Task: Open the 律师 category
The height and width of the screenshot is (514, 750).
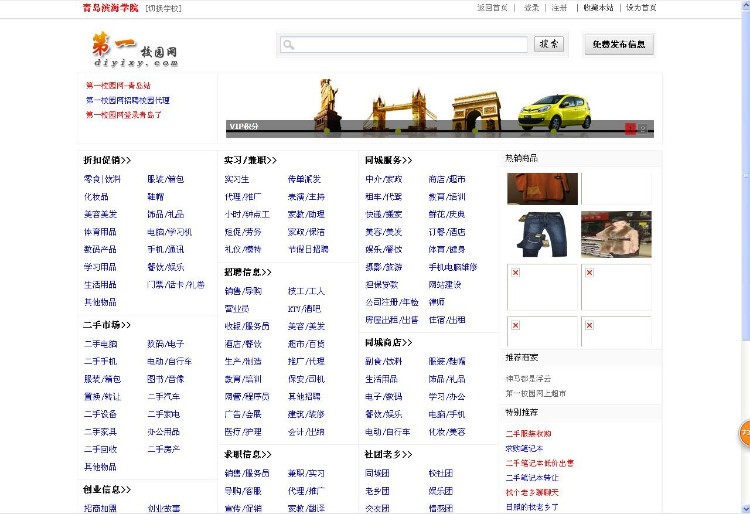Action: click(x=437, y=302)
